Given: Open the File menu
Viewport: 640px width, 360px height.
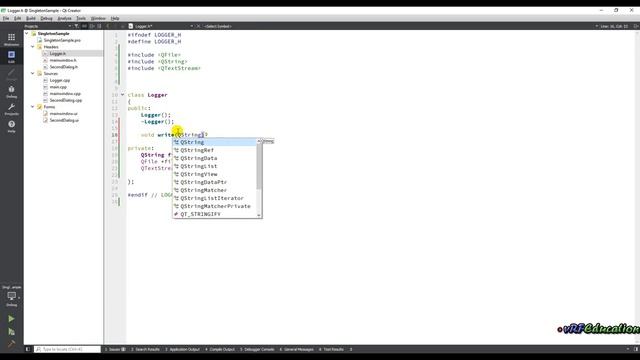Looking at the screenshot, I should tap(6, 18).
